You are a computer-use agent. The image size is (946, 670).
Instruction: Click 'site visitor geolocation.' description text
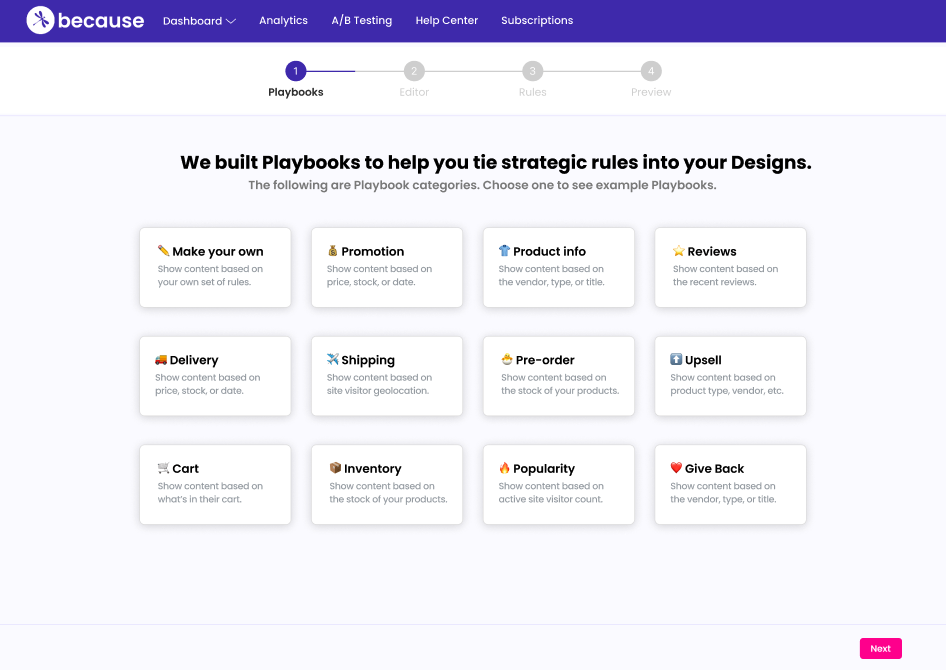point(378,391)
